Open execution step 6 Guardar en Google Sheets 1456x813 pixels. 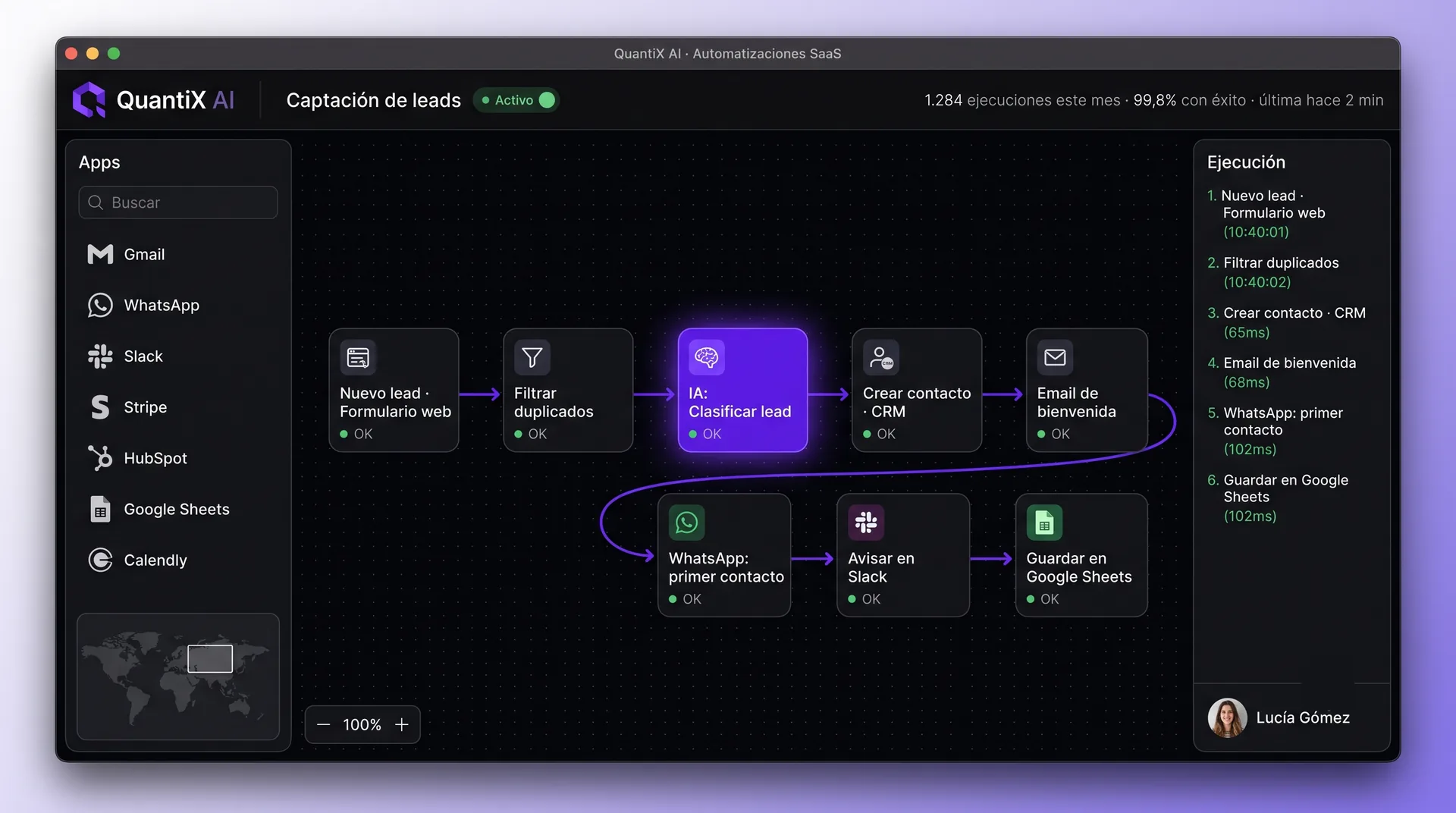coord(1278,498)
